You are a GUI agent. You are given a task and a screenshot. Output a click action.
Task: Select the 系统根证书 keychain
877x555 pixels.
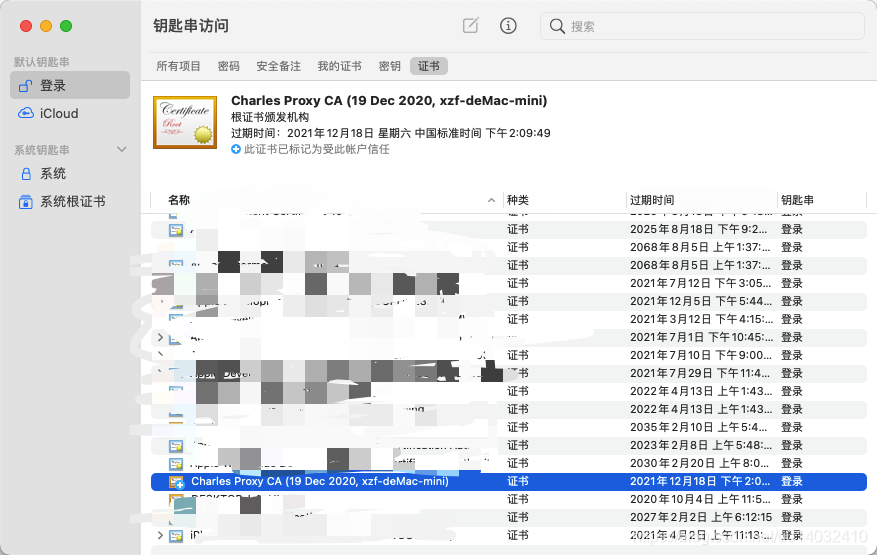tap(70, 201)
